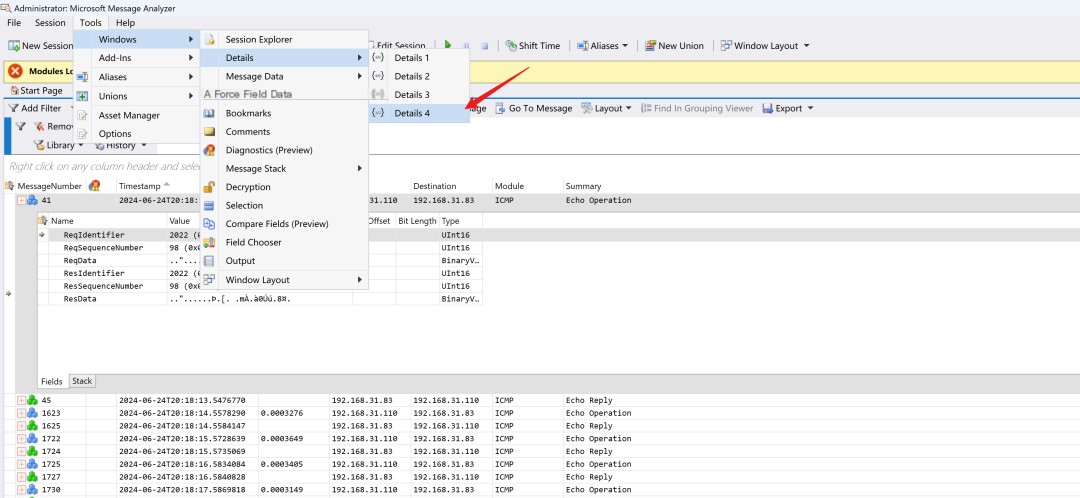
Task: Click the Add Filter button
Action: [x=35, y=108]
